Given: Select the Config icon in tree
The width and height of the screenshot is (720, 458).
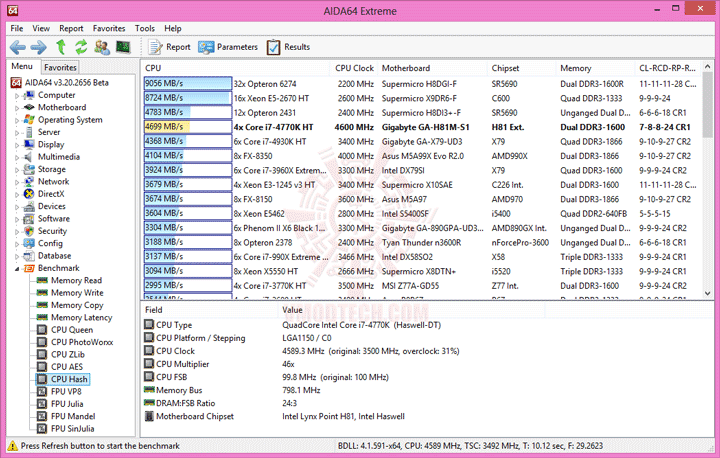Looking at the screenshot, I should coord(29,243).
